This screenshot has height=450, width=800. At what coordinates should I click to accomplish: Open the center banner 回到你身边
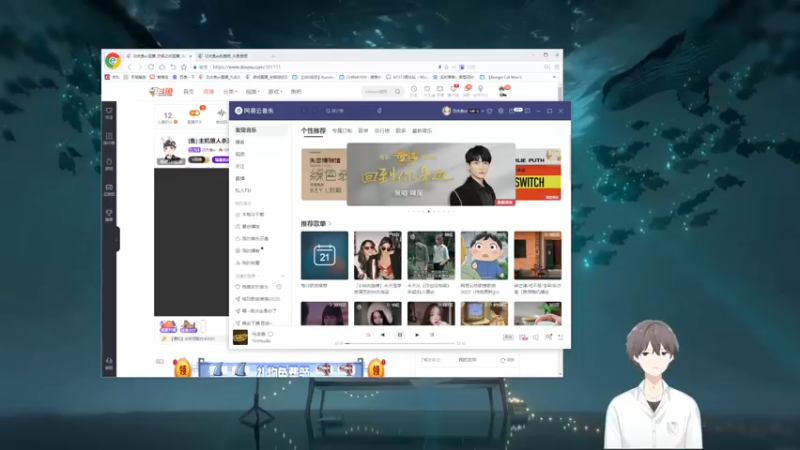[431, 174]
